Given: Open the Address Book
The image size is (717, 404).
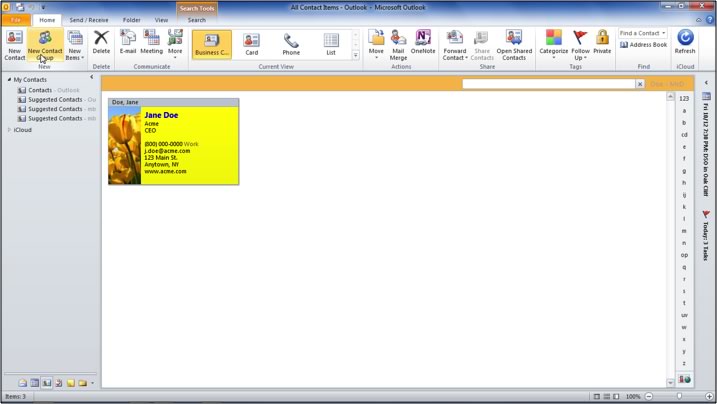Looking at the screenshot, I should point(643,45).
